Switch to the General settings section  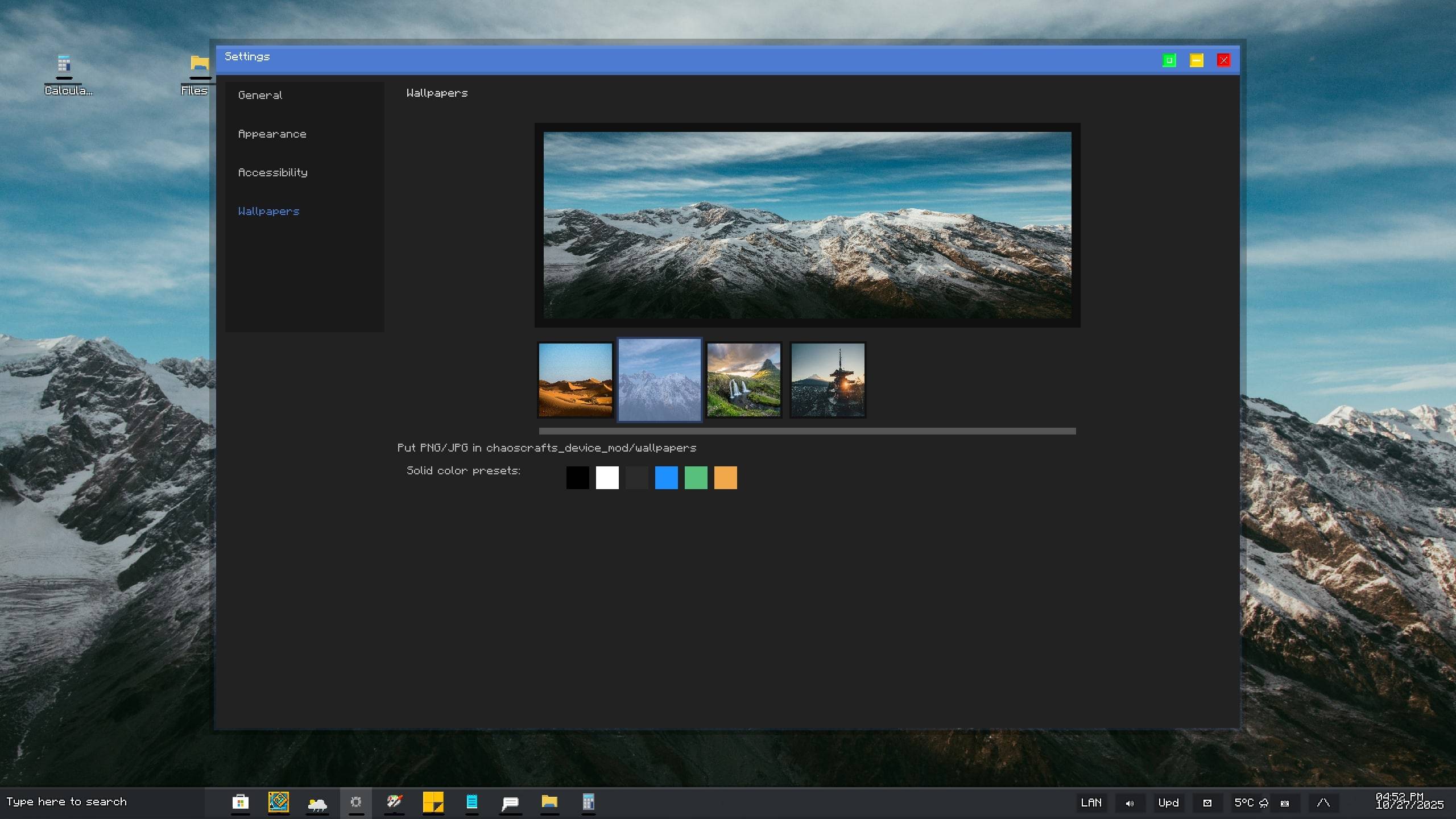[260, 95]
